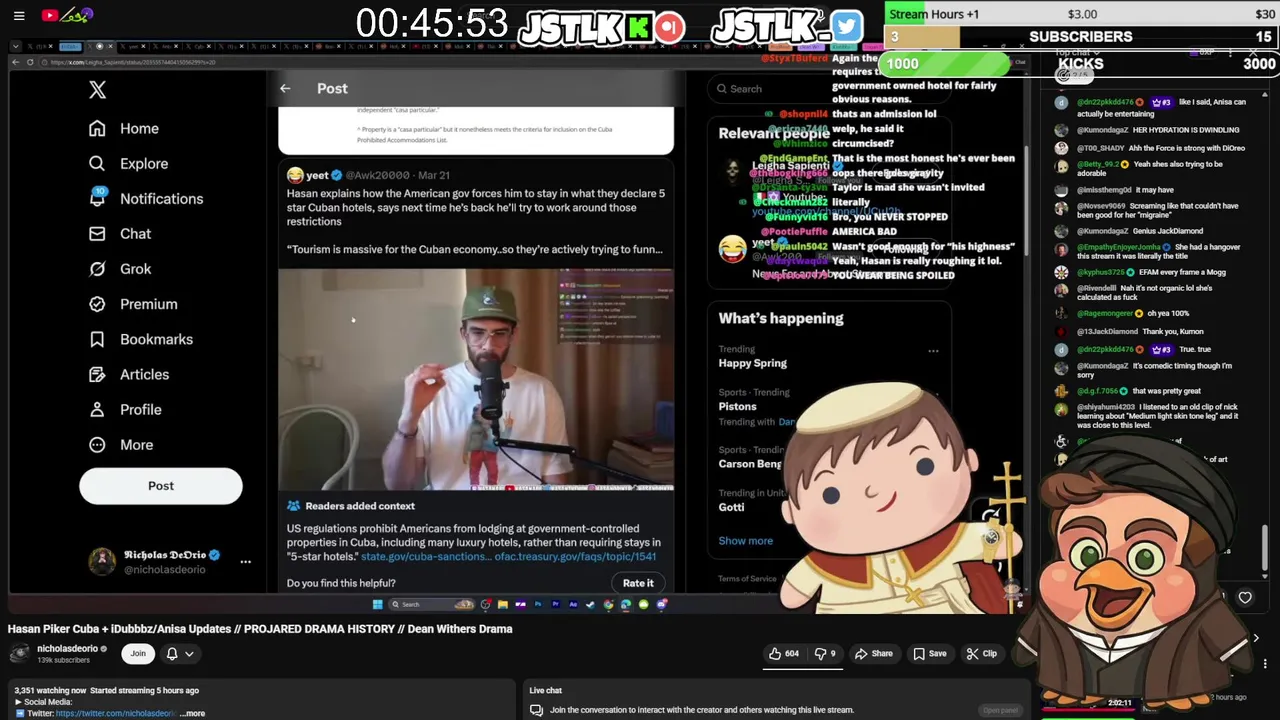Click the Clip scissors button
Image resolution: width=1280 pixels, height=720 pixels.
click(x=981, y=654)
